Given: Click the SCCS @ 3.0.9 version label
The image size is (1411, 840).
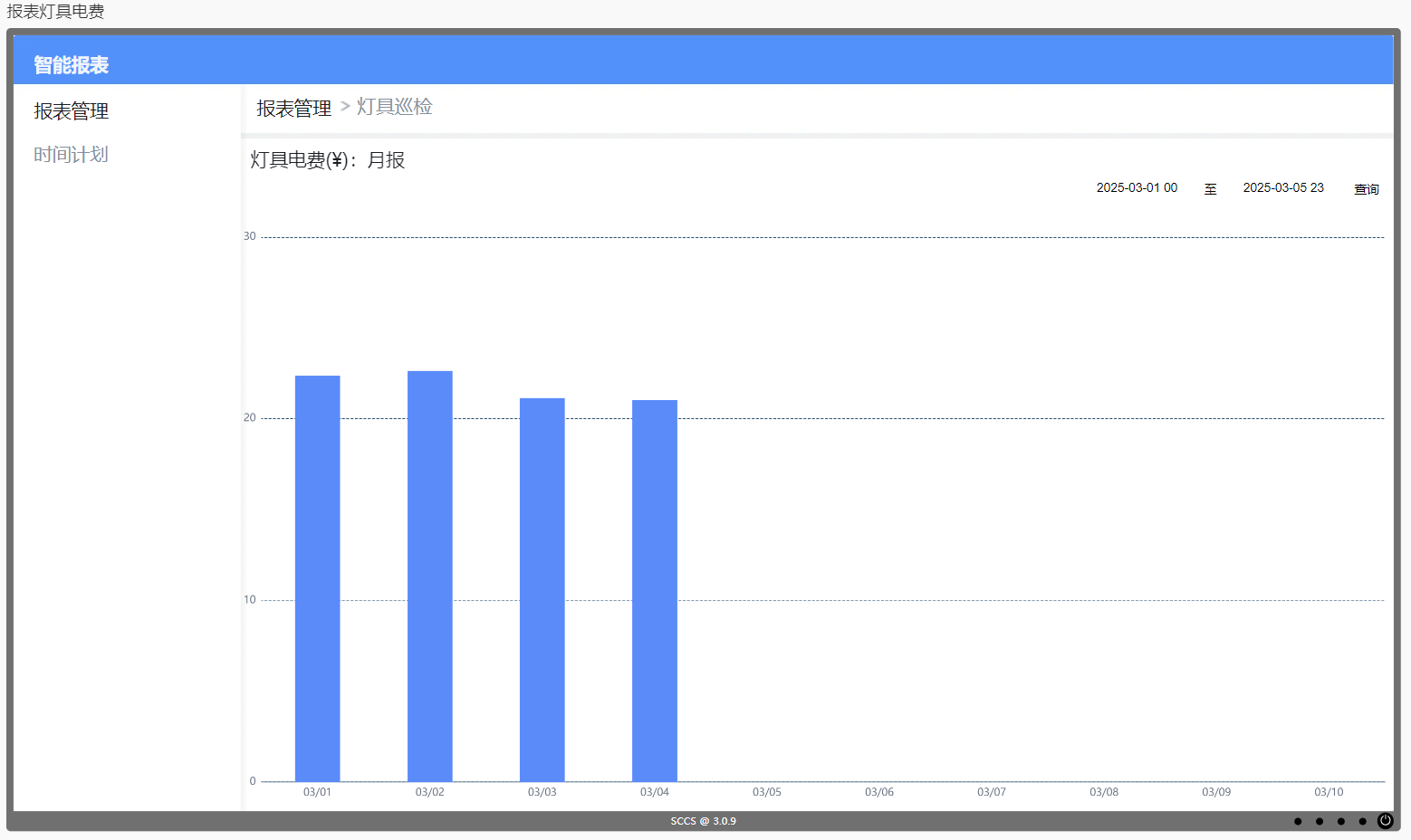Looking at the screenshot, I should tap(704, 822).
